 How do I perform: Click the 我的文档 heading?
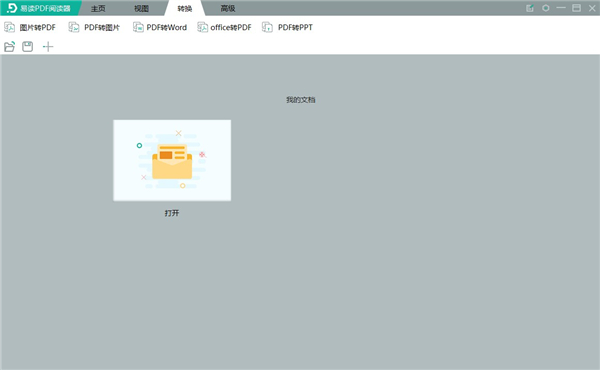click(301, 100)
